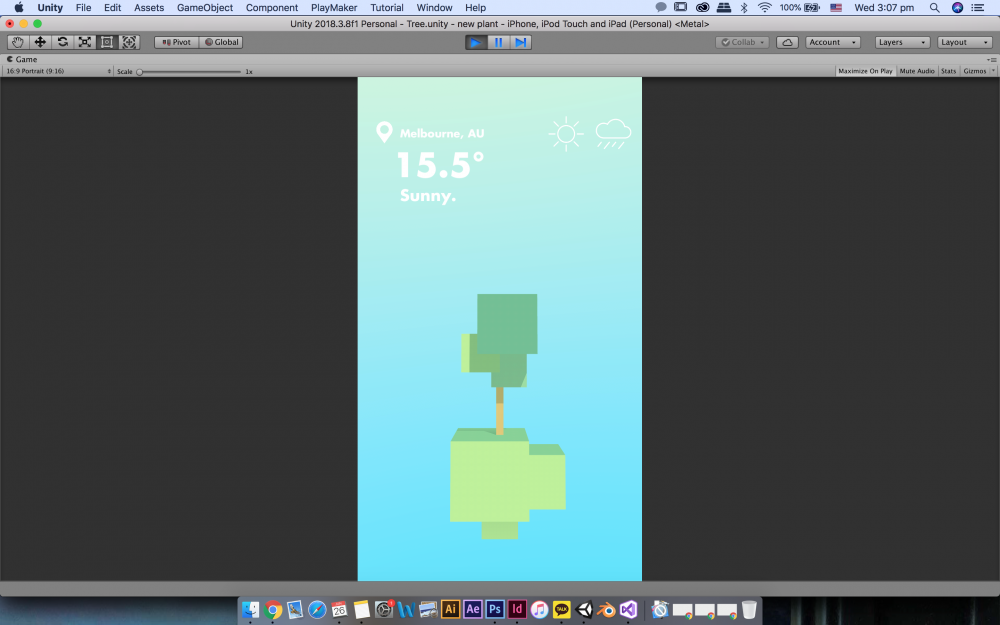The image size is (1000, 625).
Task: Open the Layers dropdown
Action: click(902, 42)
